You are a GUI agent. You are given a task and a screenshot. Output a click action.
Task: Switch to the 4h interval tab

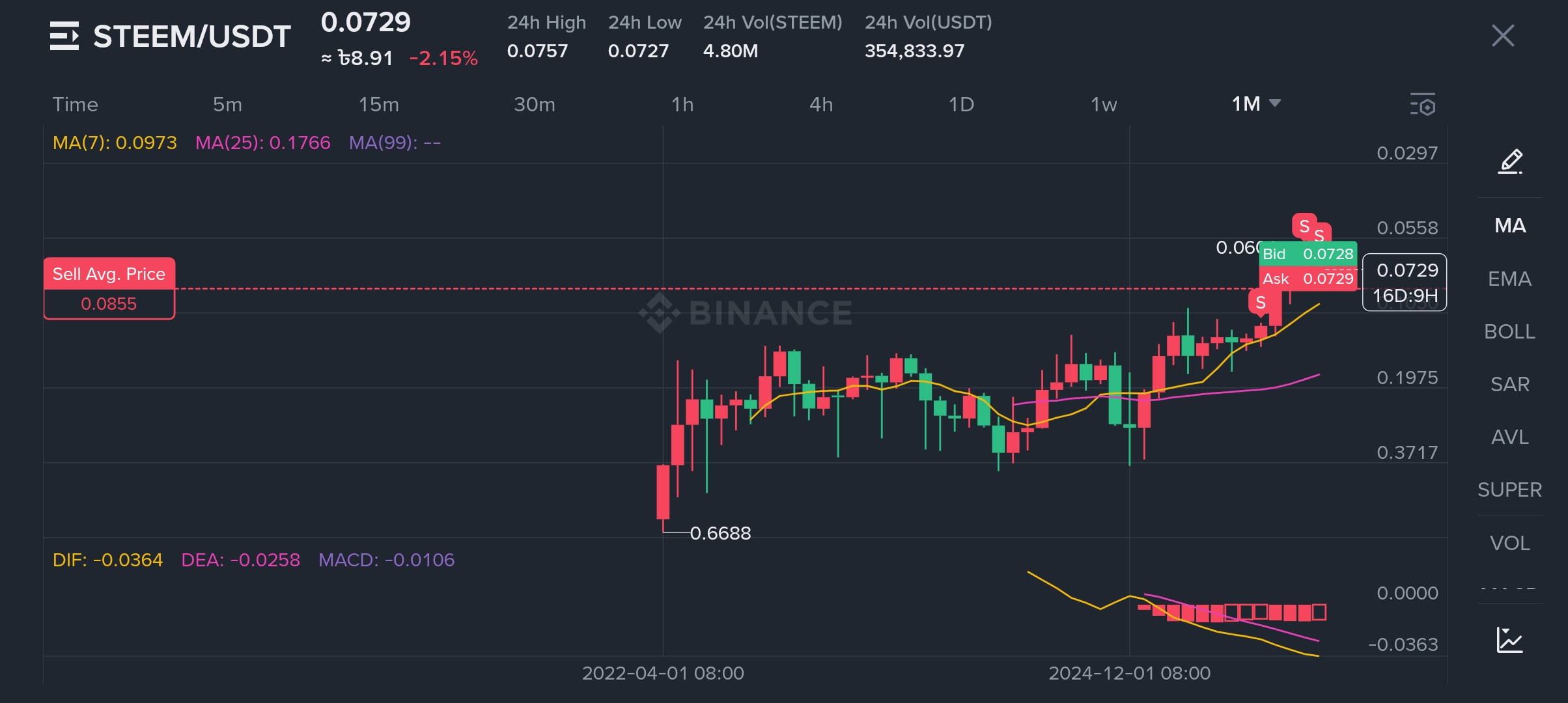pos(820,104)
